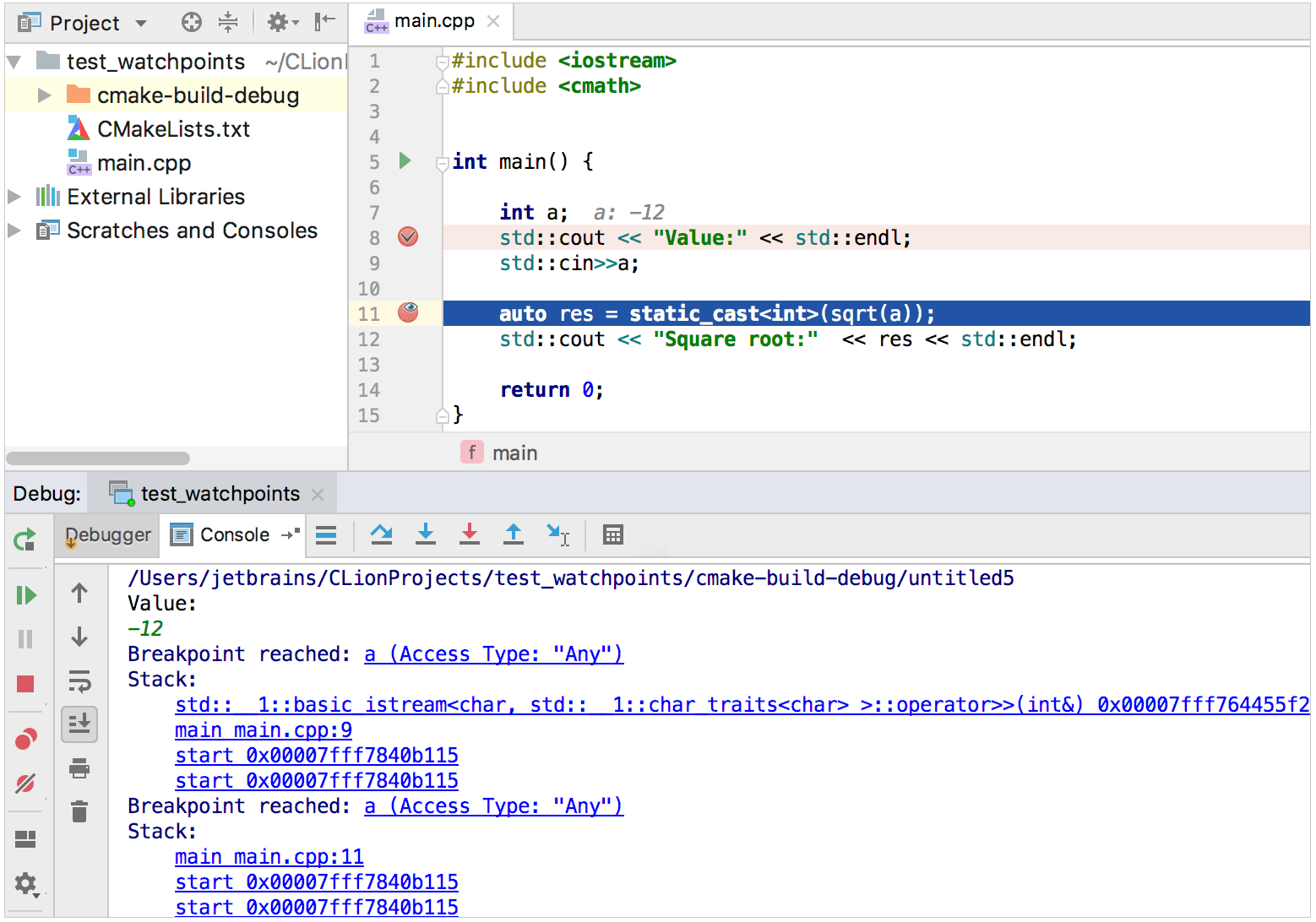Viewport: 1316px width, 922px height.
Task: Click the Step Out icon
Action: pyautogui.click(x=514, y=534)
